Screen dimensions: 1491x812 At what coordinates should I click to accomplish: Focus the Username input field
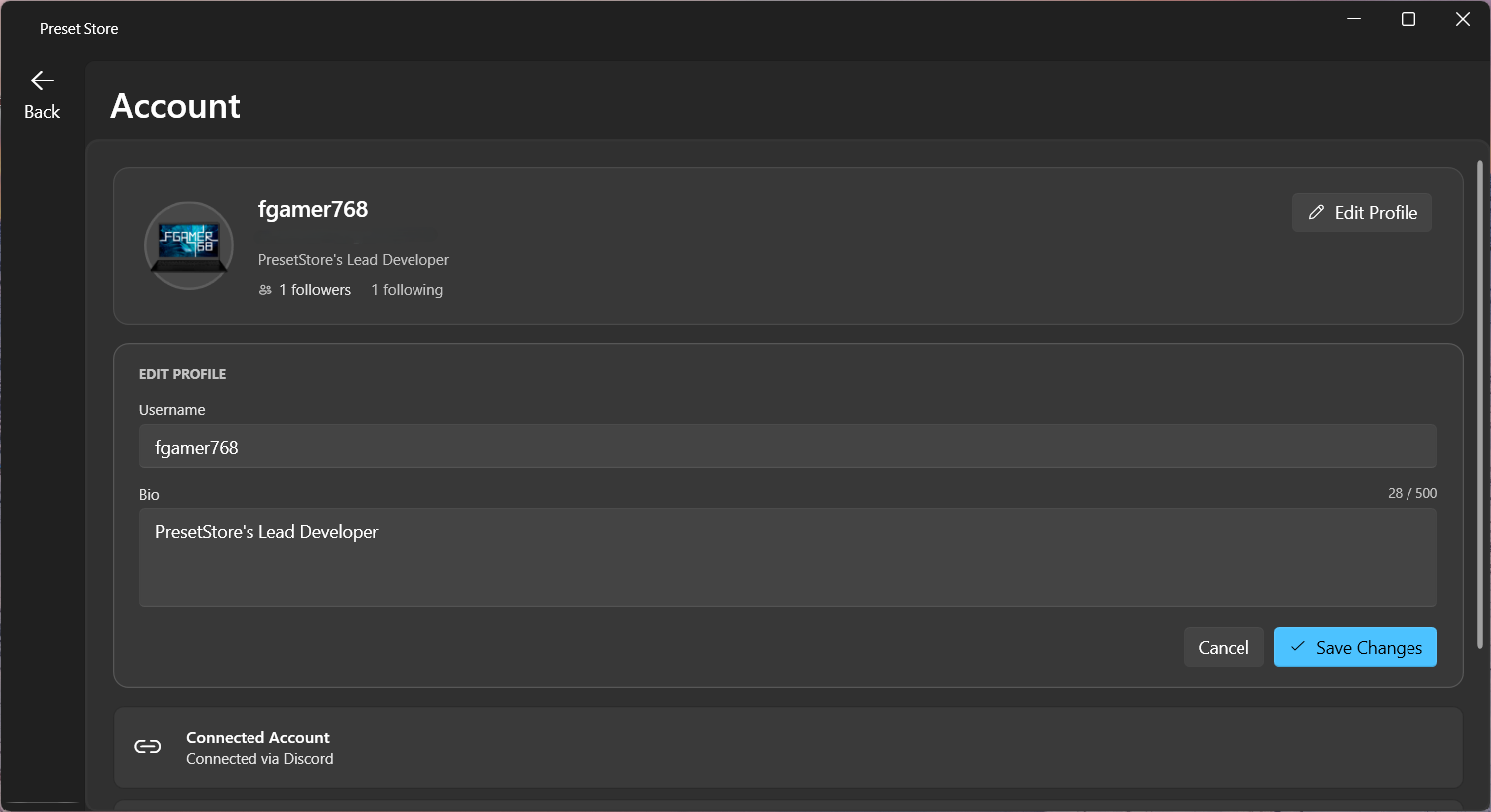(788, 447)
